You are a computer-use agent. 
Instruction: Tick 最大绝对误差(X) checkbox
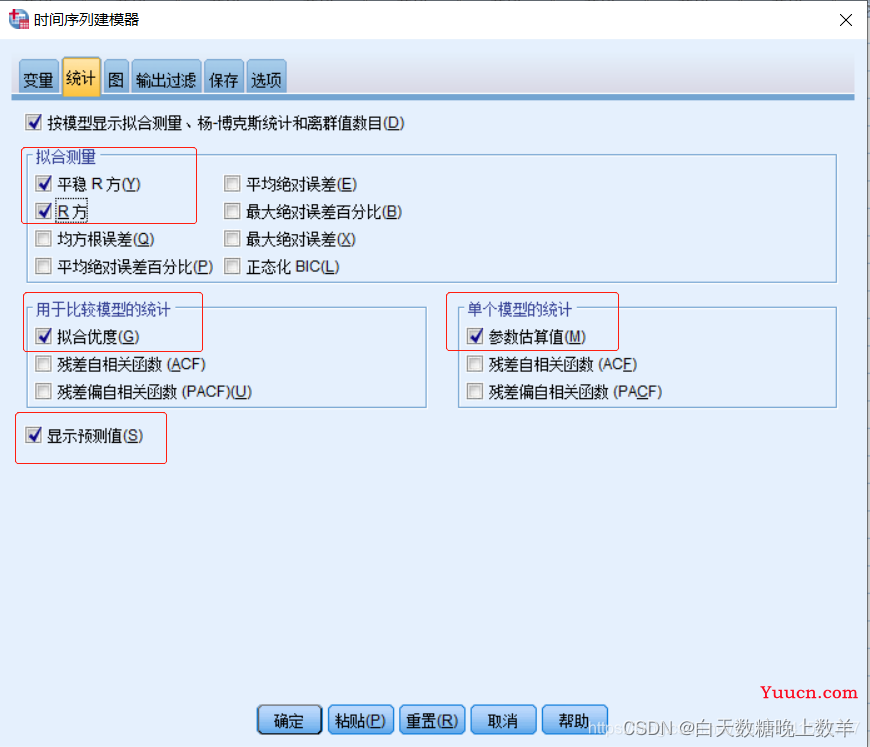click(x=232, y=239)
